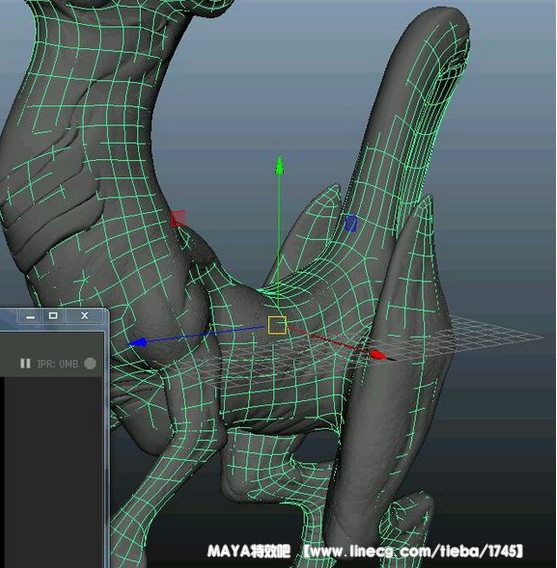Screen dimensions: 557x568
Task: Click the blue square plane handle
Action: [x=351, y=223]
